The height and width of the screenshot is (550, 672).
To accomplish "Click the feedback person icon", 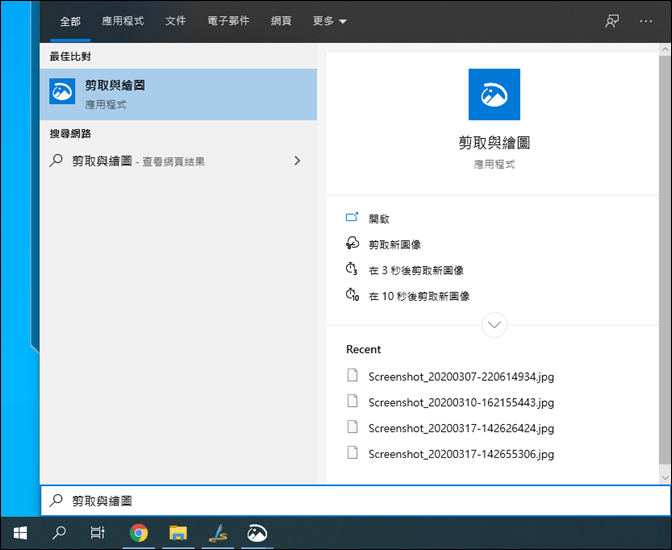I will pyautogui.click(x=612, y=21).
